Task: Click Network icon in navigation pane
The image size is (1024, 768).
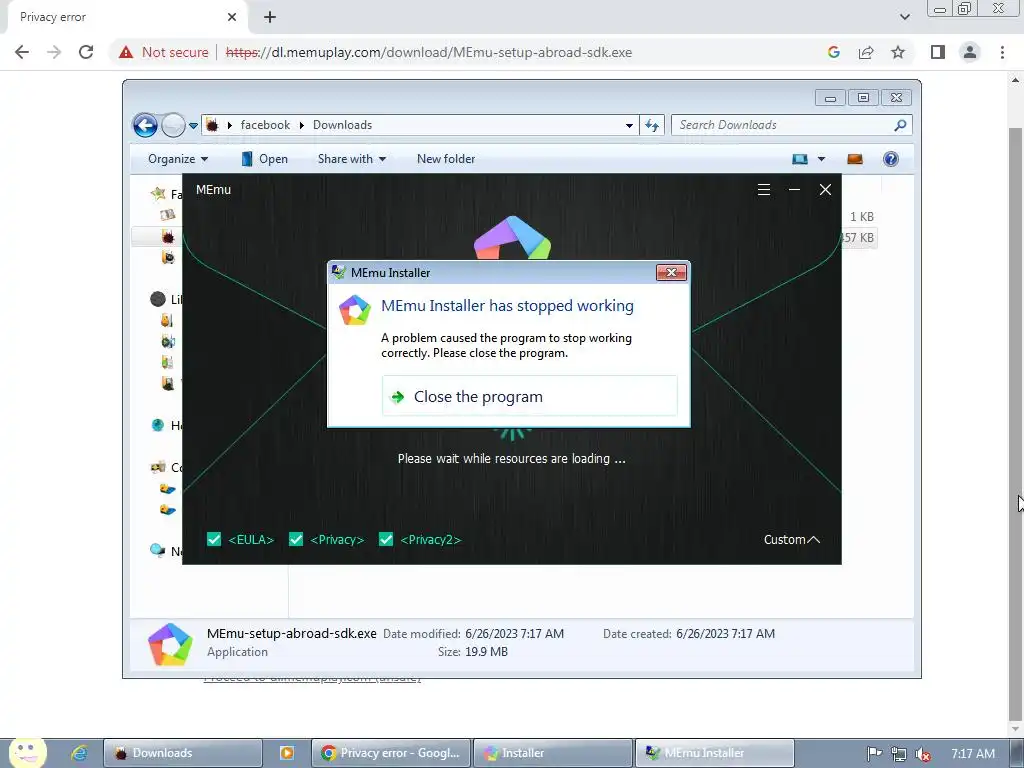Action: [157, 550]
